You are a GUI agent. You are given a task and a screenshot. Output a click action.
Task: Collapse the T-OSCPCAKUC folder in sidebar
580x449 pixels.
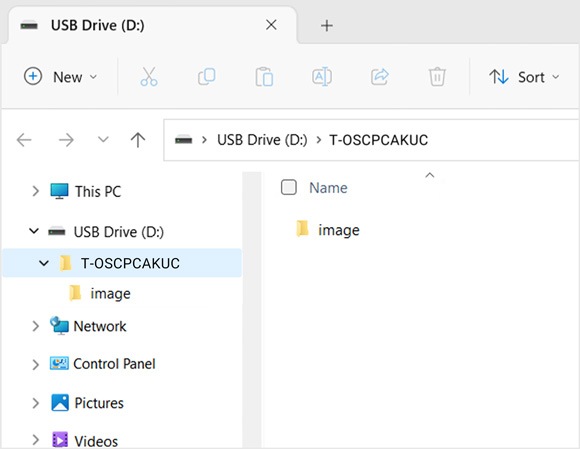pos(44,263)
